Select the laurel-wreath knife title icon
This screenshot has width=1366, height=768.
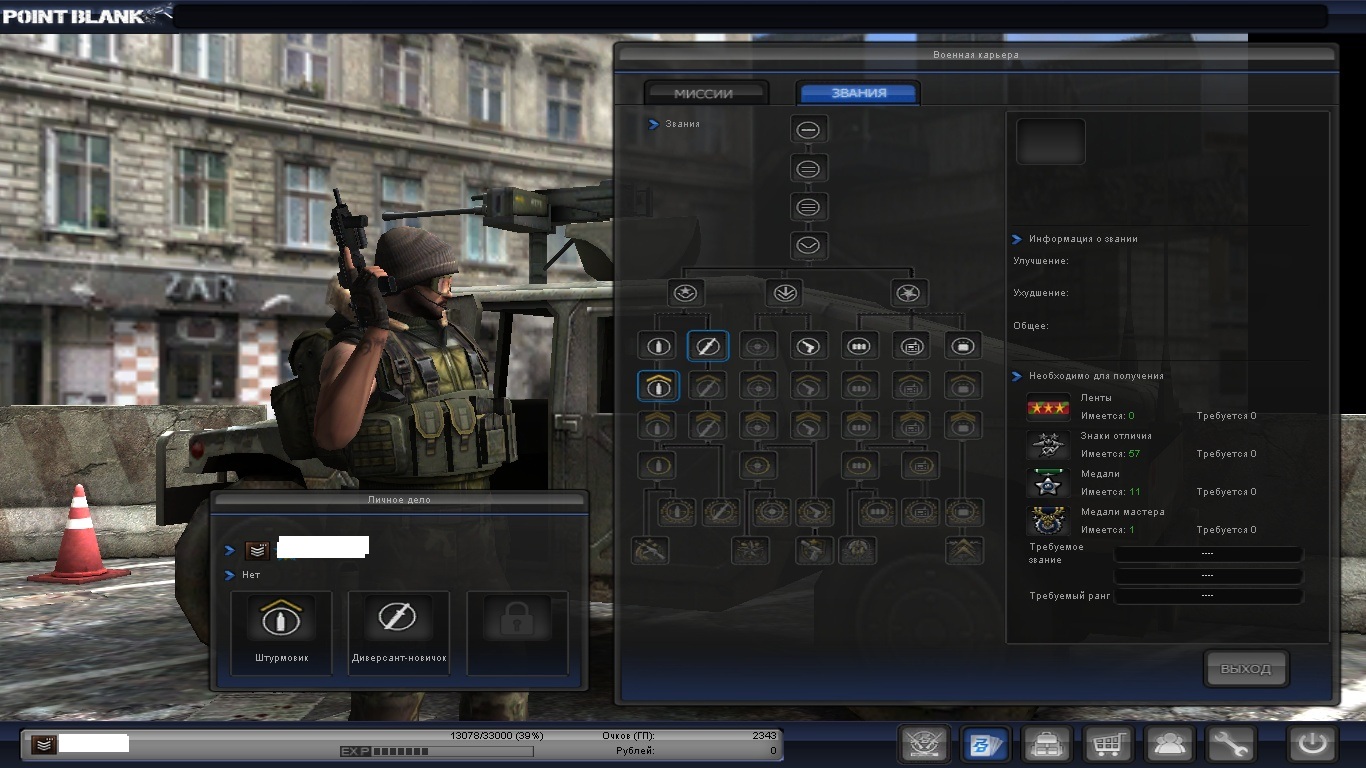[721, 512]
